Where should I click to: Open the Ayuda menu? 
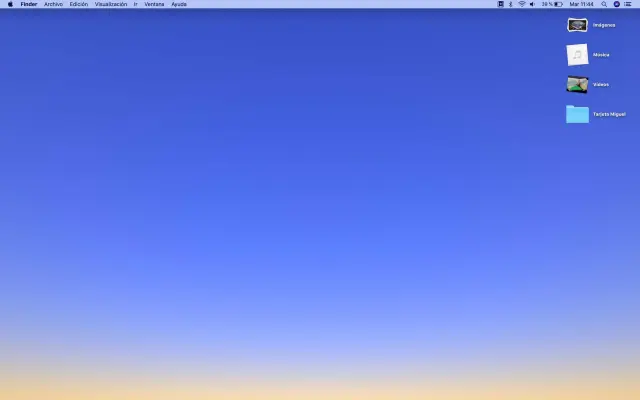pyautogui.click(x=179, y=4)
